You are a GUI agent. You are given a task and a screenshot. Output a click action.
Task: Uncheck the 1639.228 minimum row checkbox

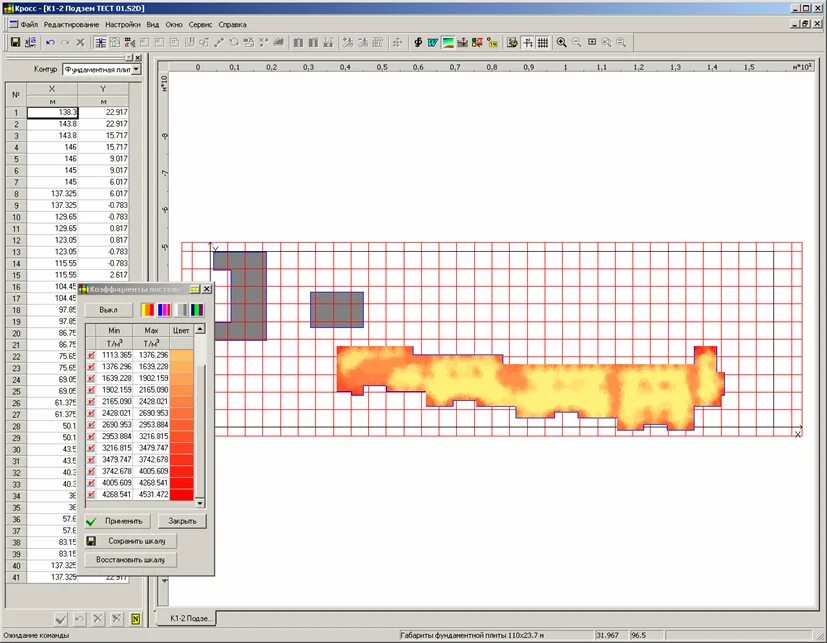tap(91, 378)
